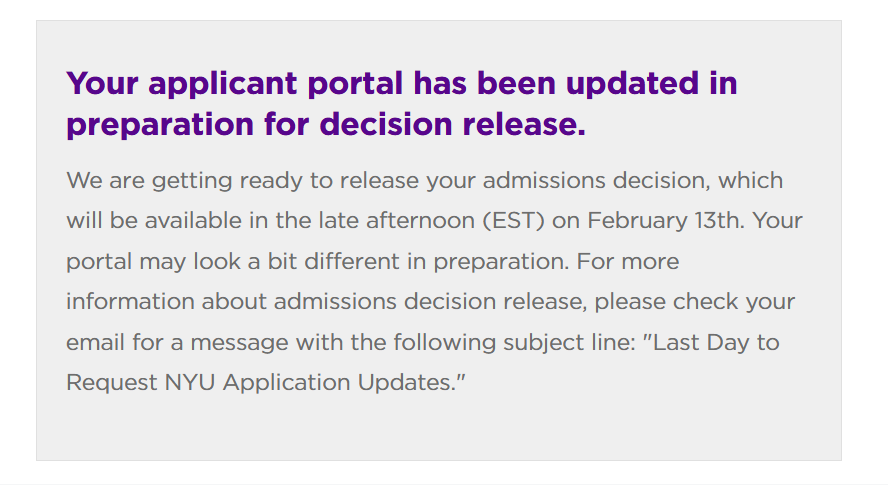Click the date "February 13th"
Image resolution: width=888 pixels, height=485 pixels.
tap(665, 220)
